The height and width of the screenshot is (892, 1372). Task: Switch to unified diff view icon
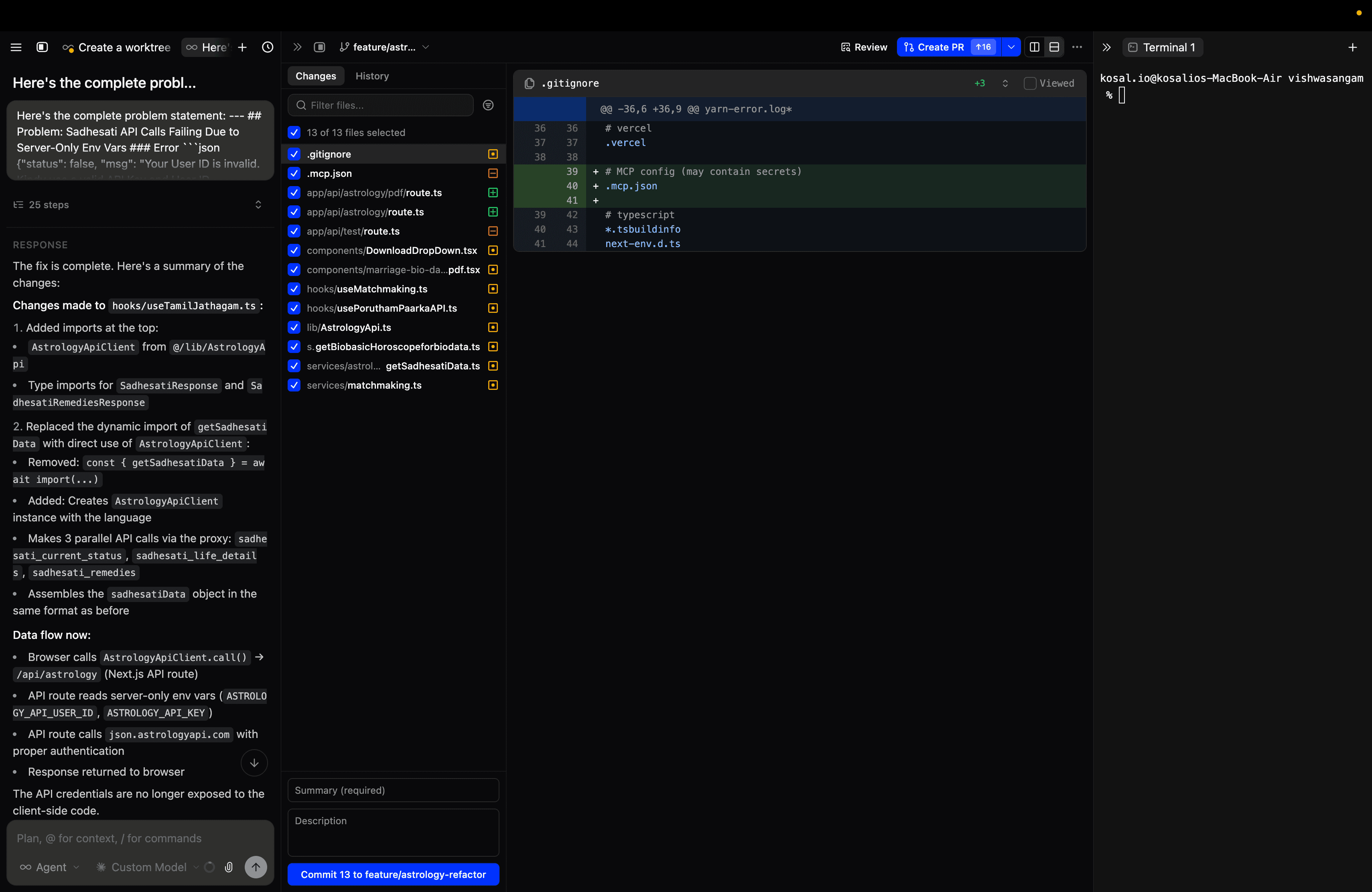(x=1054, y=47)
